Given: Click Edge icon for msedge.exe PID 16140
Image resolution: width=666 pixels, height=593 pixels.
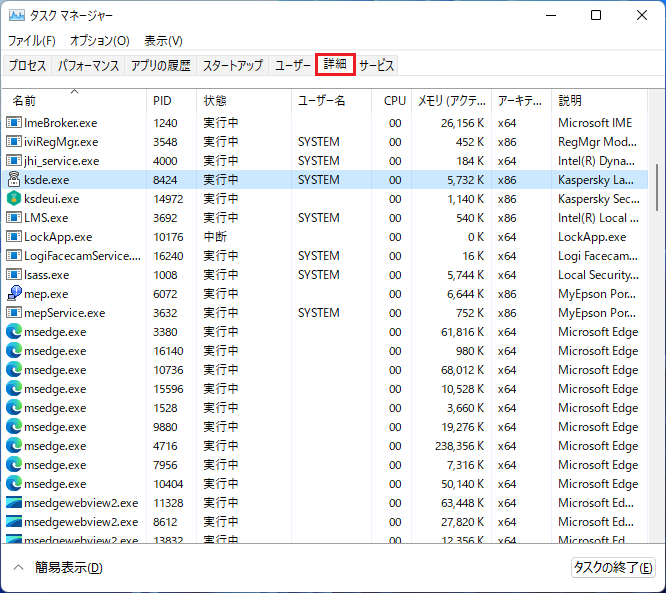Looking at the screenshot, I should [x=14, y=350].
